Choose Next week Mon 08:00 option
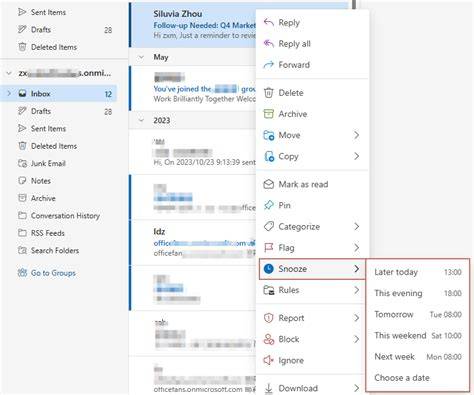The image size is (474, 395). coord(418,357)
